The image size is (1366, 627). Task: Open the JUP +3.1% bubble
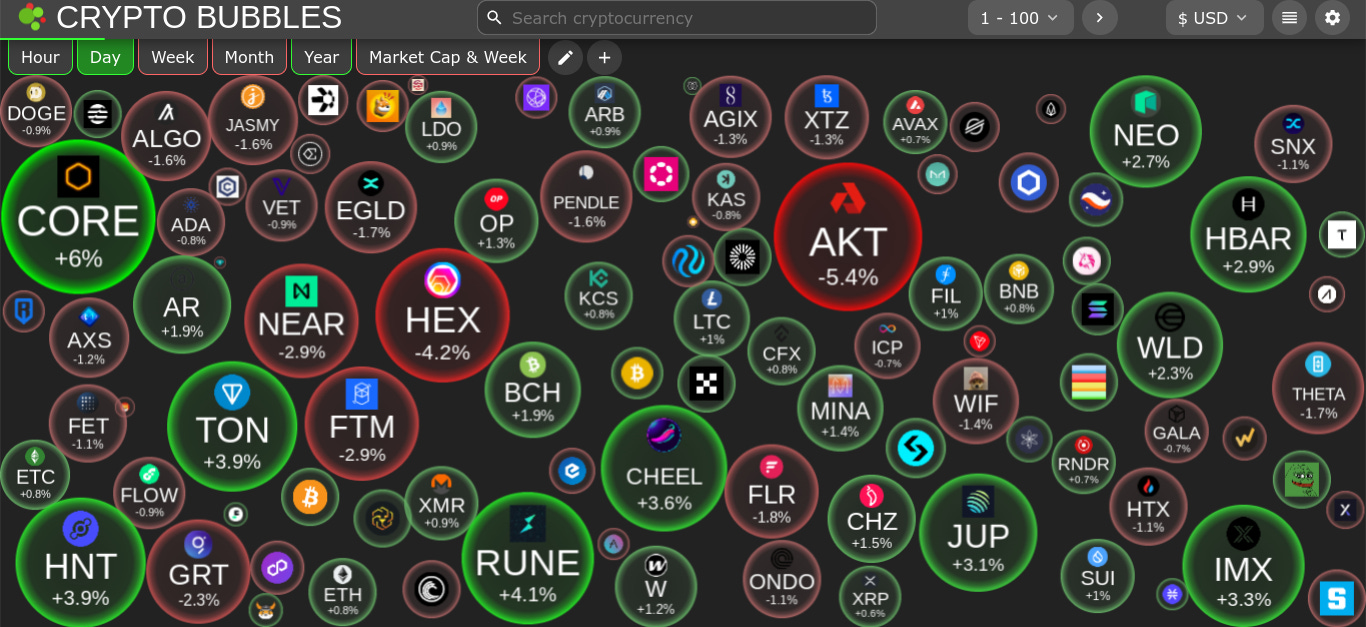978,532
